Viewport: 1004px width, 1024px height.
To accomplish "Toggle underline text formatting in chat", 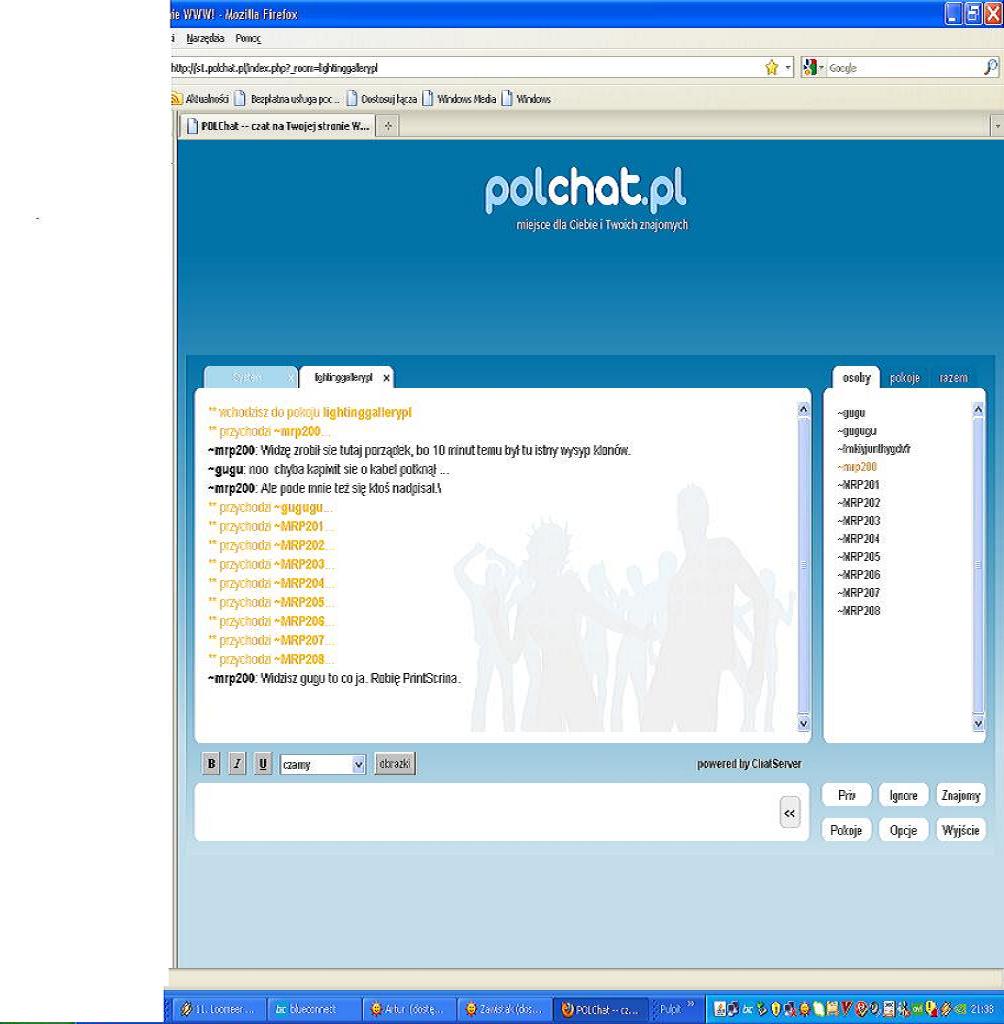I will point(263,763).
